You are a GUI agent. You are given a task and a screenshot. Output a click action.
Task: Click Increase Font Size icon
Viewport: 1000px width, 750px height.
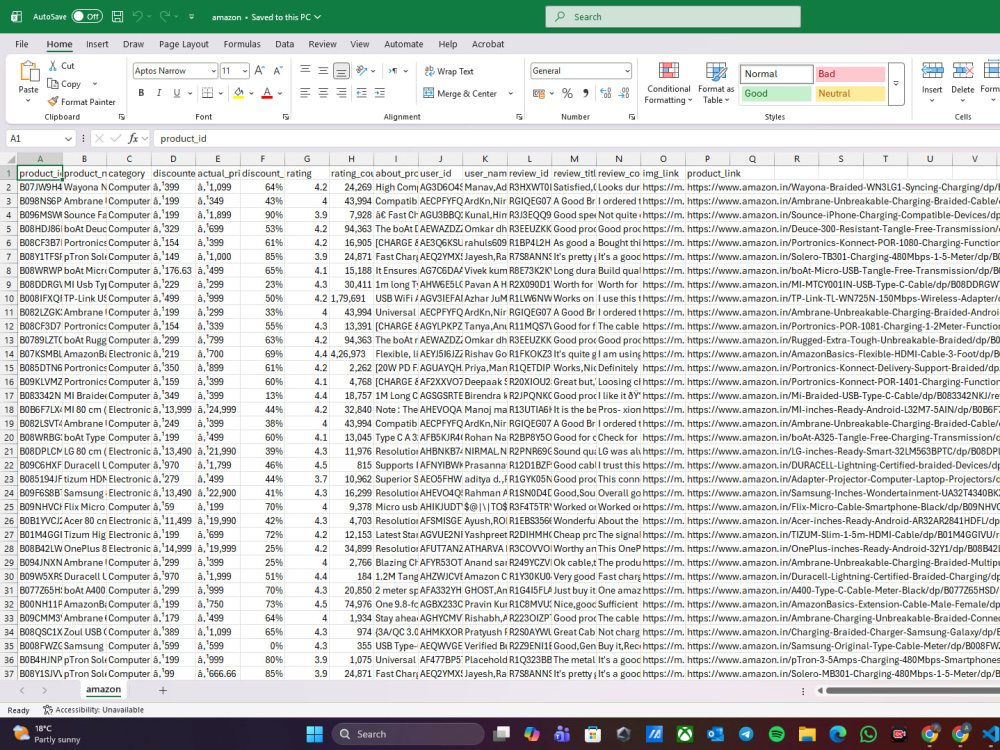pos(259,71)
